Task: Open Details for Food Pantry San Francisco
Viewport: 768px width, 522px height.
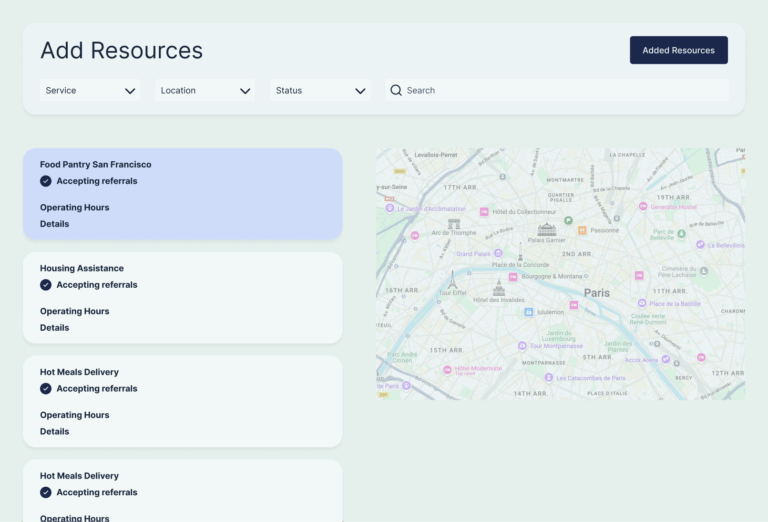Action: (55, 224)
